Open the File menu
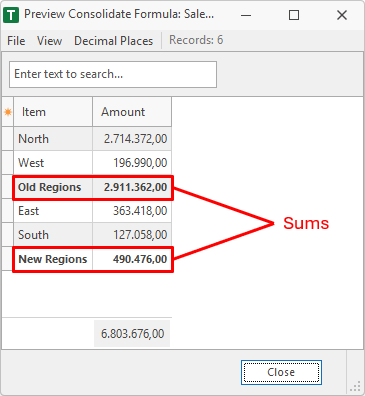Viewport: 365px width, 396px height. pyautogui.click(x=16, y=41)
